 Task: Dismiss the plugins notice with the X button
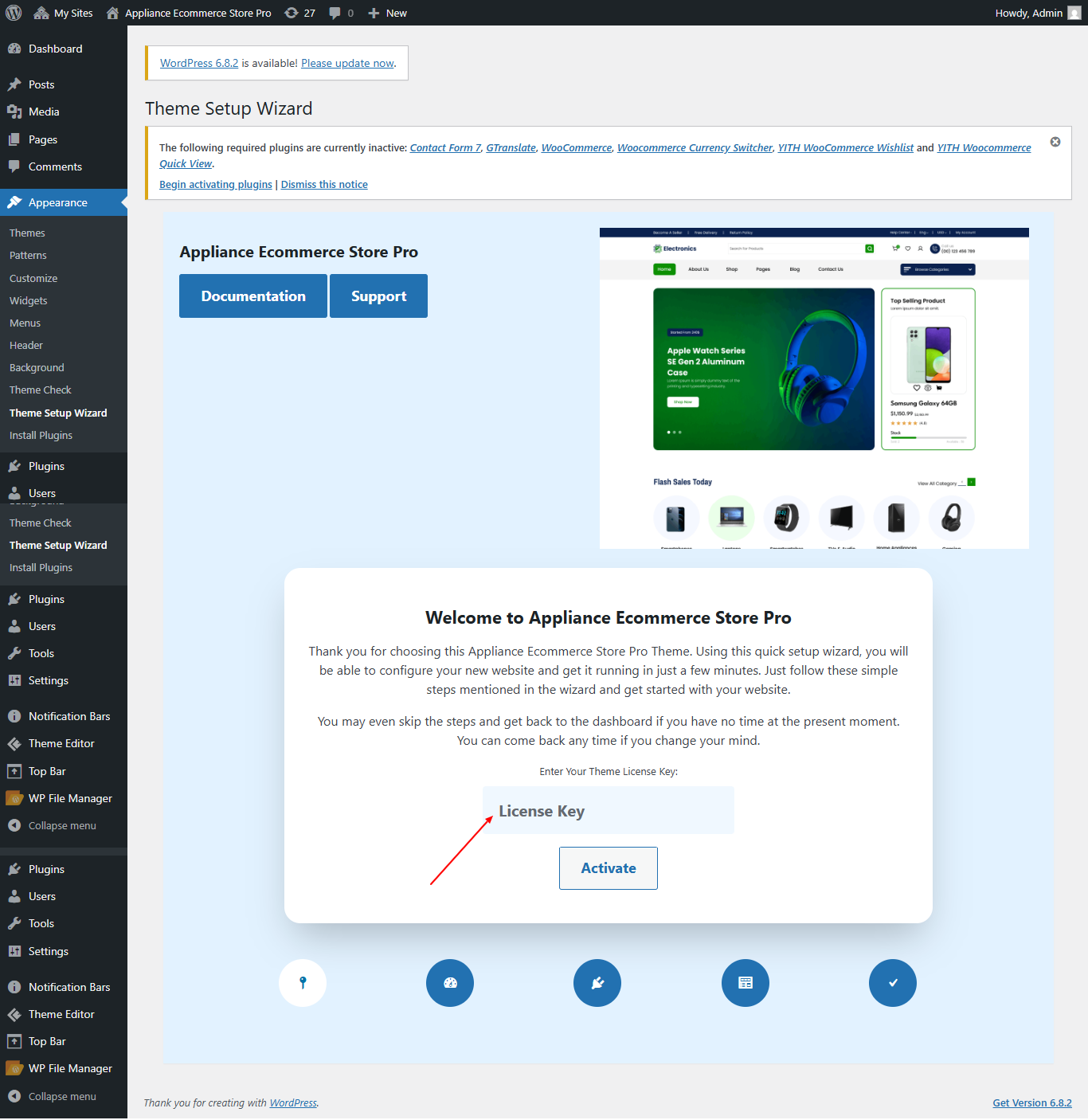pyautogui.click(x=1055, y=141)
